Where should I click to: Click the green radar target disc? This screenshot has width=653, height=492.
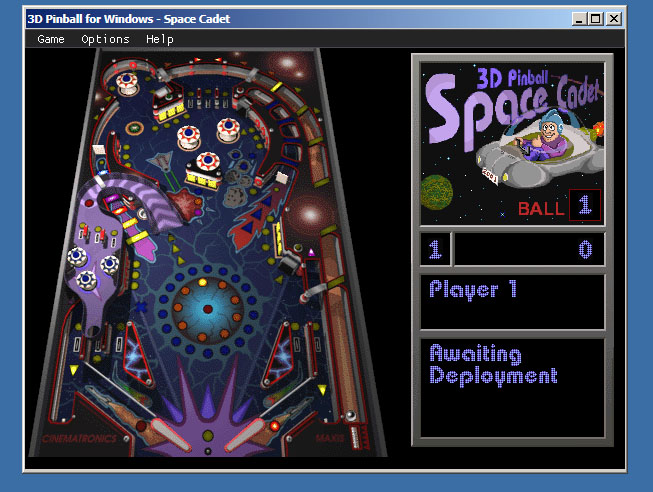134,127
